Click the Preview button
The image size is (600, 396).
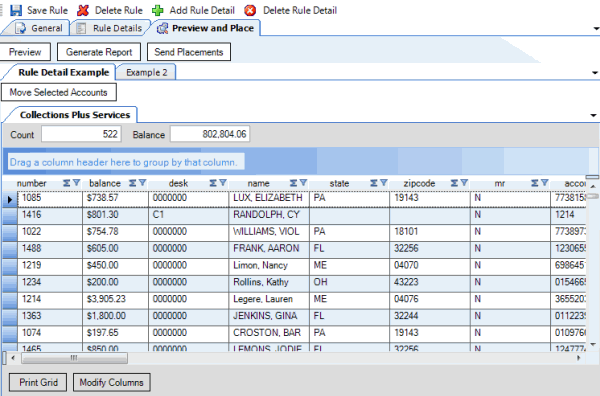click(x=25, y=52)
